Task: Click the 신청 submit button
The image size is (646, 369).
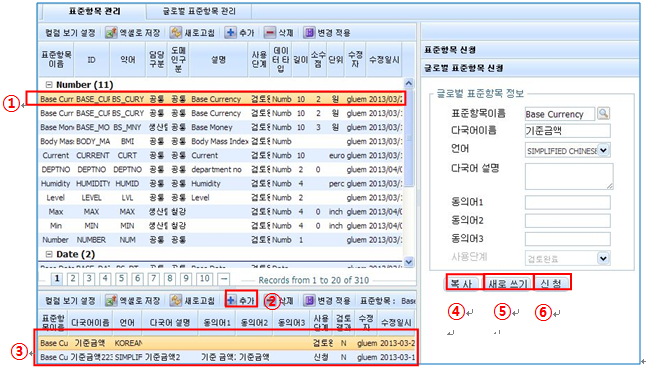Action: (x=552, y=283)
